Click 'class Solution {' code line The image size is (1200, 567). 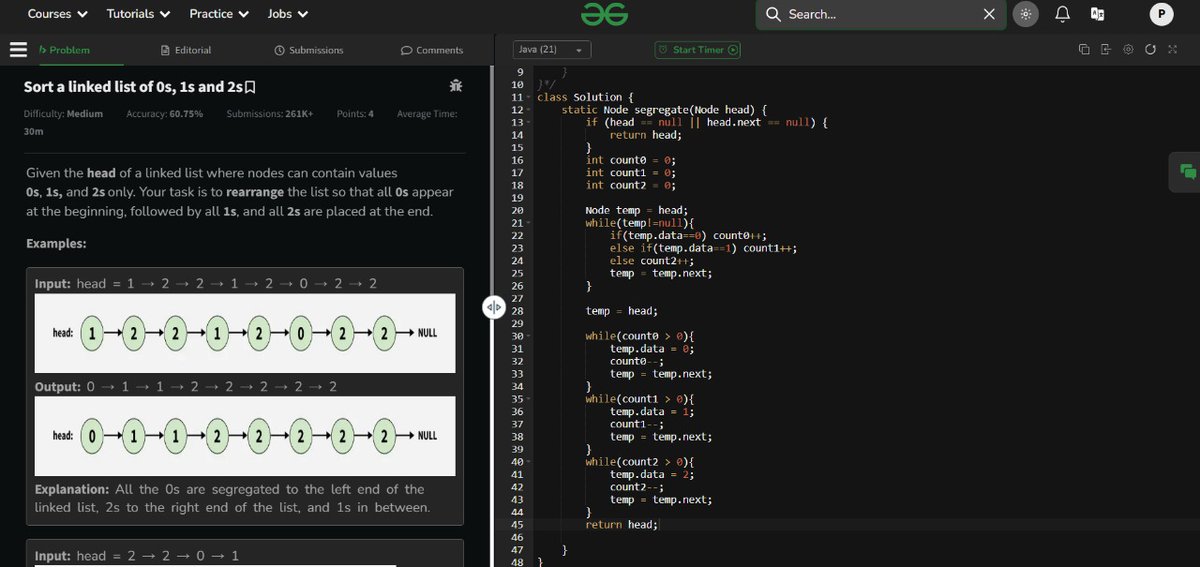coord(585,97)
